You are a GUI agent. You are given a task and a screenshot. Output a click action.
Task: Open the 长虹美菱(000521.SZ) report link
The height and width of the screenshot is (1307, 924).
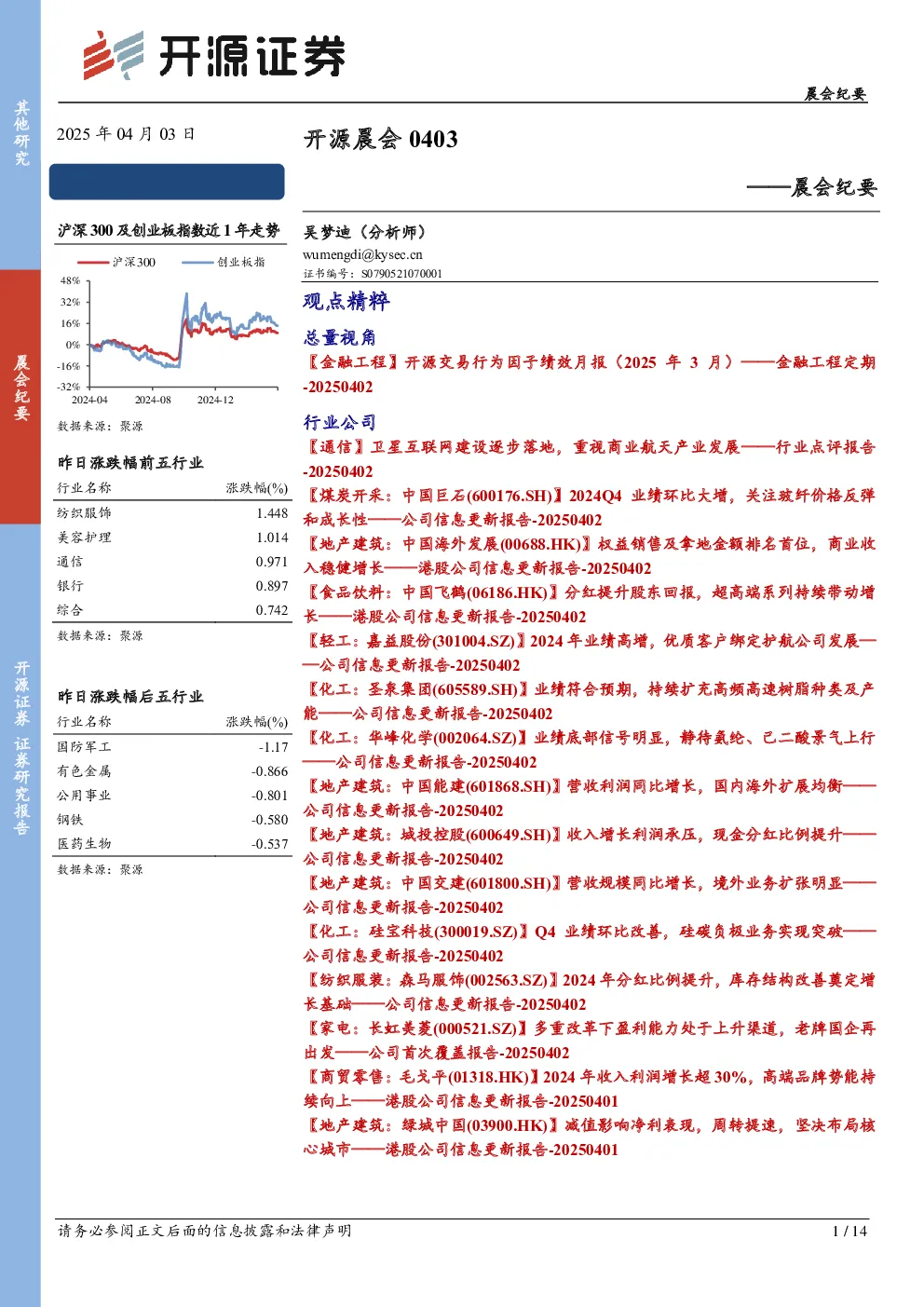pos(590,1041)
